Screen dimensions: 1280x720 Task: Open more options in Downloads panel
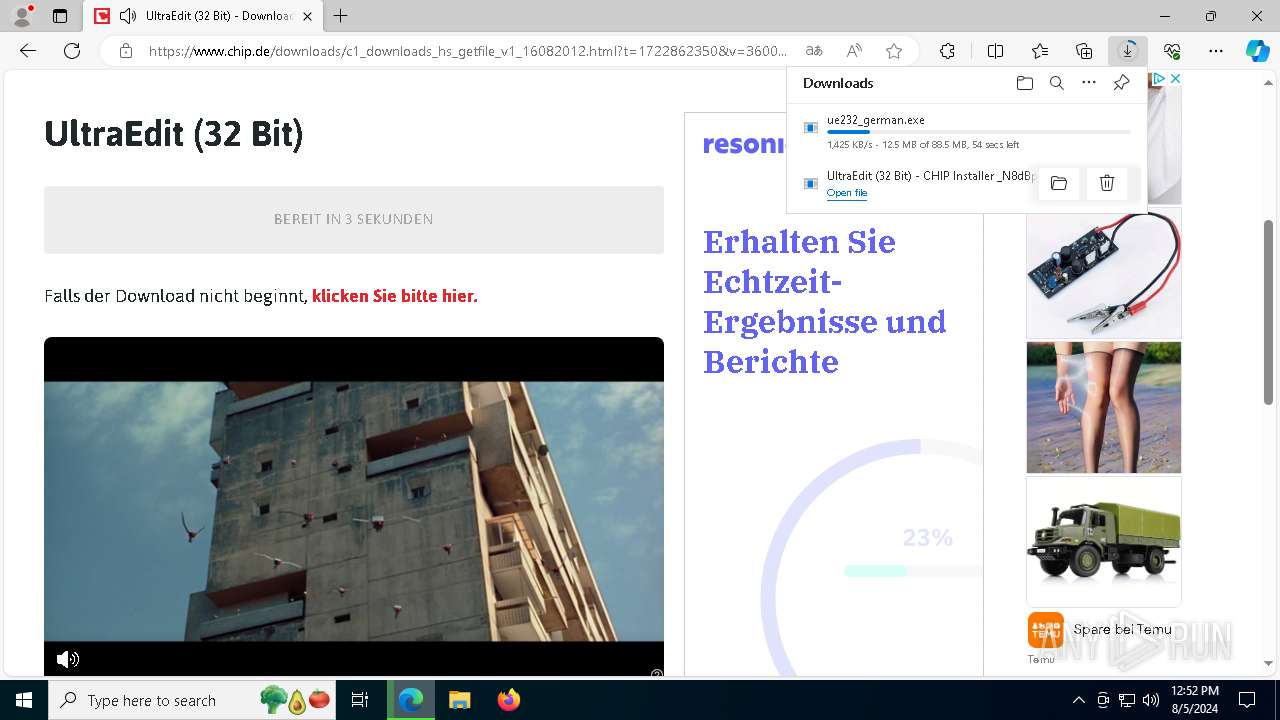1089,83
